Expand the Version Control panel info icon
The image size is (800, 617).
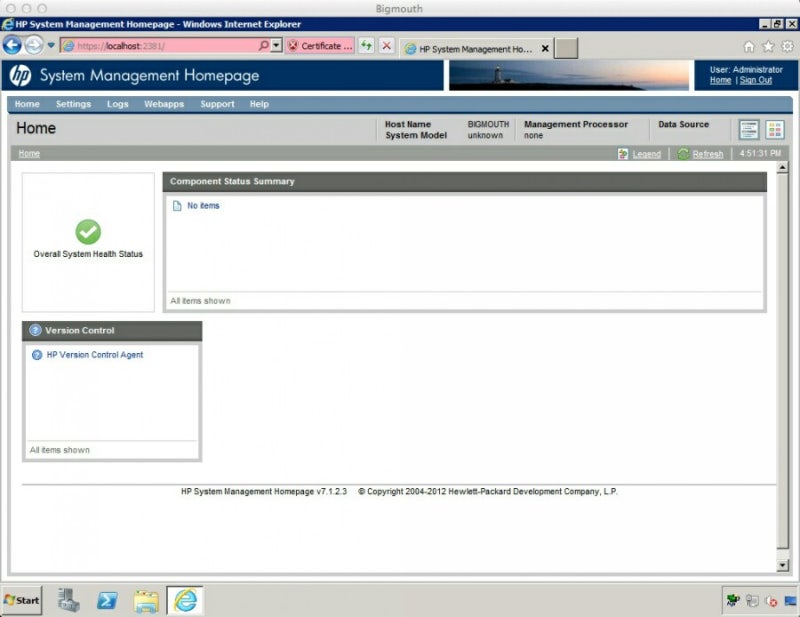pyautogui.click(x=36, y=331)
